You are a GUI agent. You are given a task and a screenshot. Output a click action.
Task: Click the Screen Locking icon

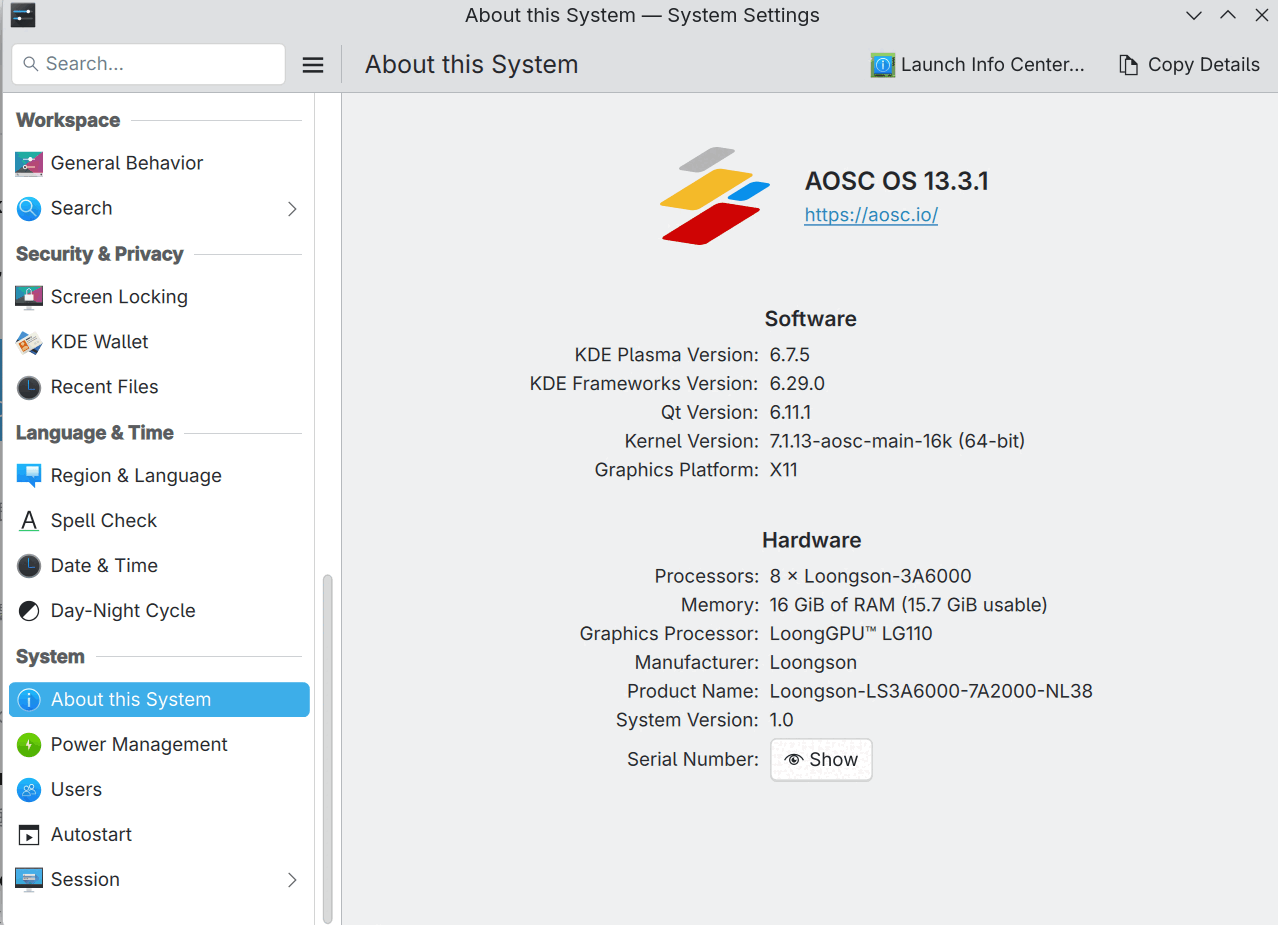[29, 297]
